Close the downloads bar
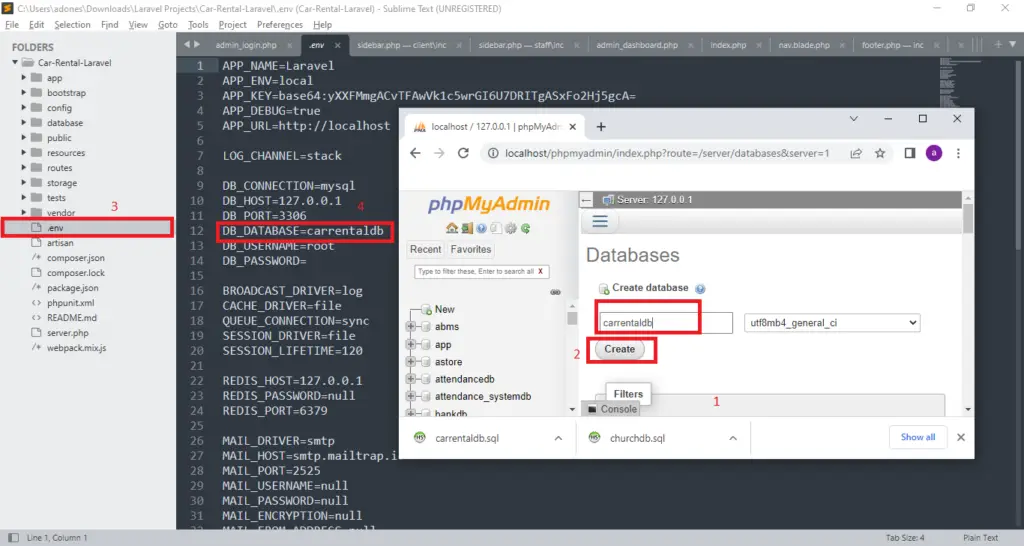This screenshot has width=1024, height=546. [961, 438]
